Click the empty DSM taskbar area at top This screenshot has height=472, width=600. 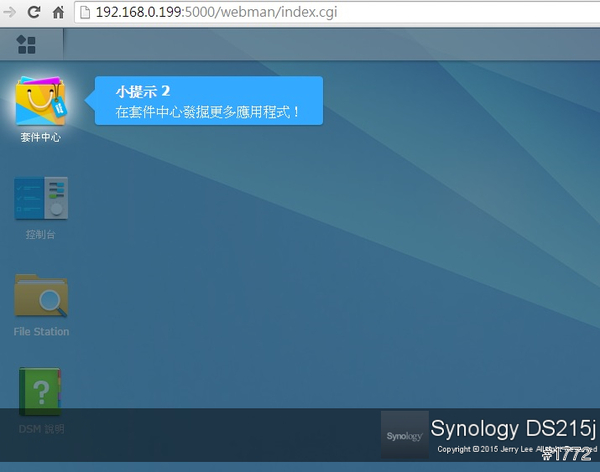pyautogui.click(x=330, y=45)
